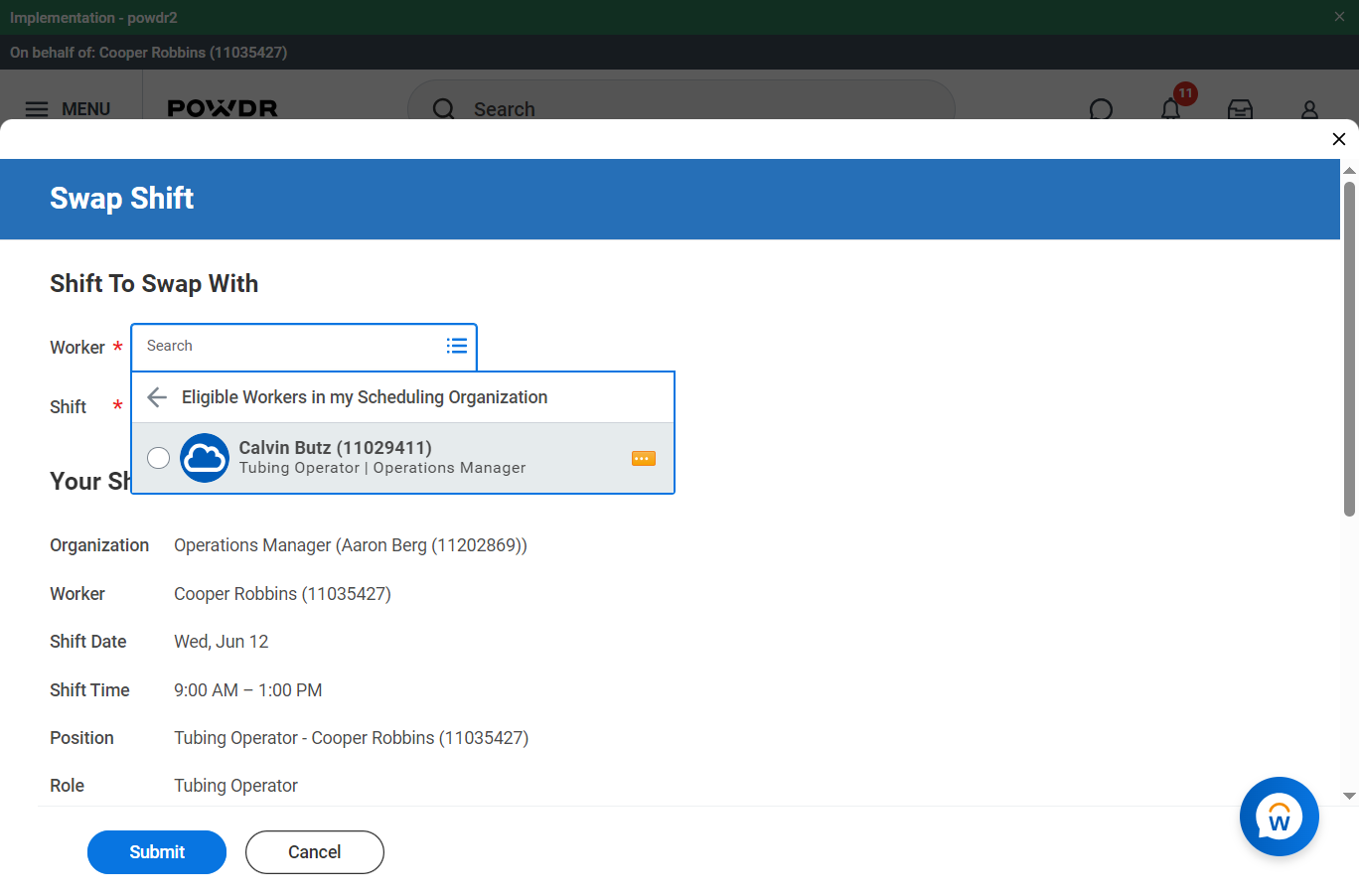The image size is (1359, 896).
Task: Go back with the left arrow icon
Action: click(157, 397)
